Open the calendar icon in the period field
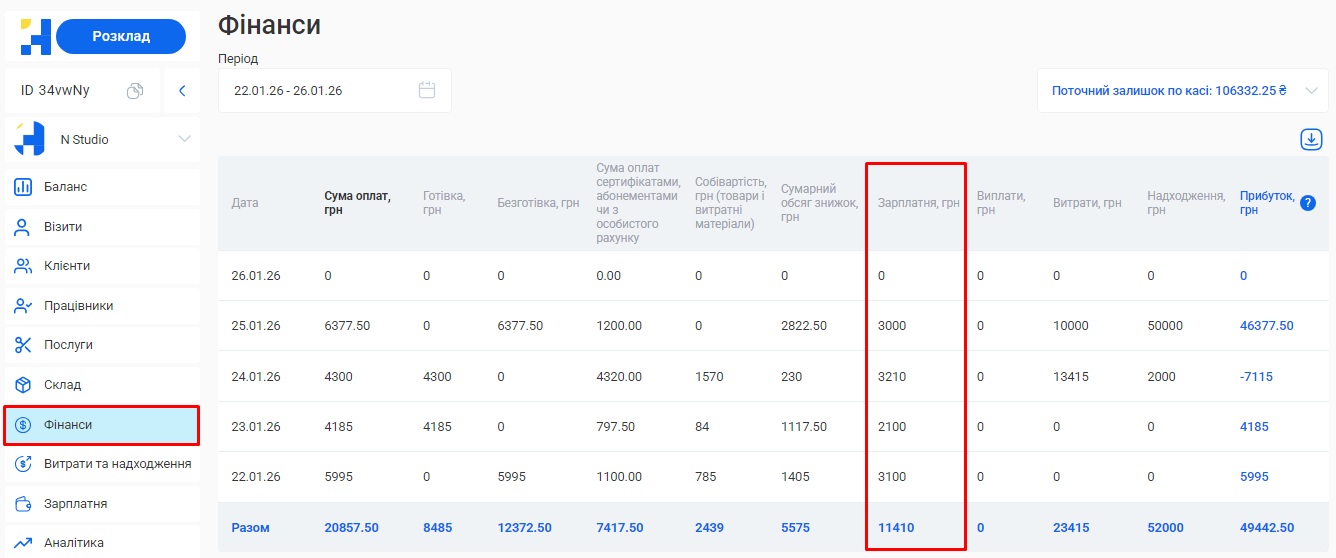The image size is (1336, 558). click(427, 90)
